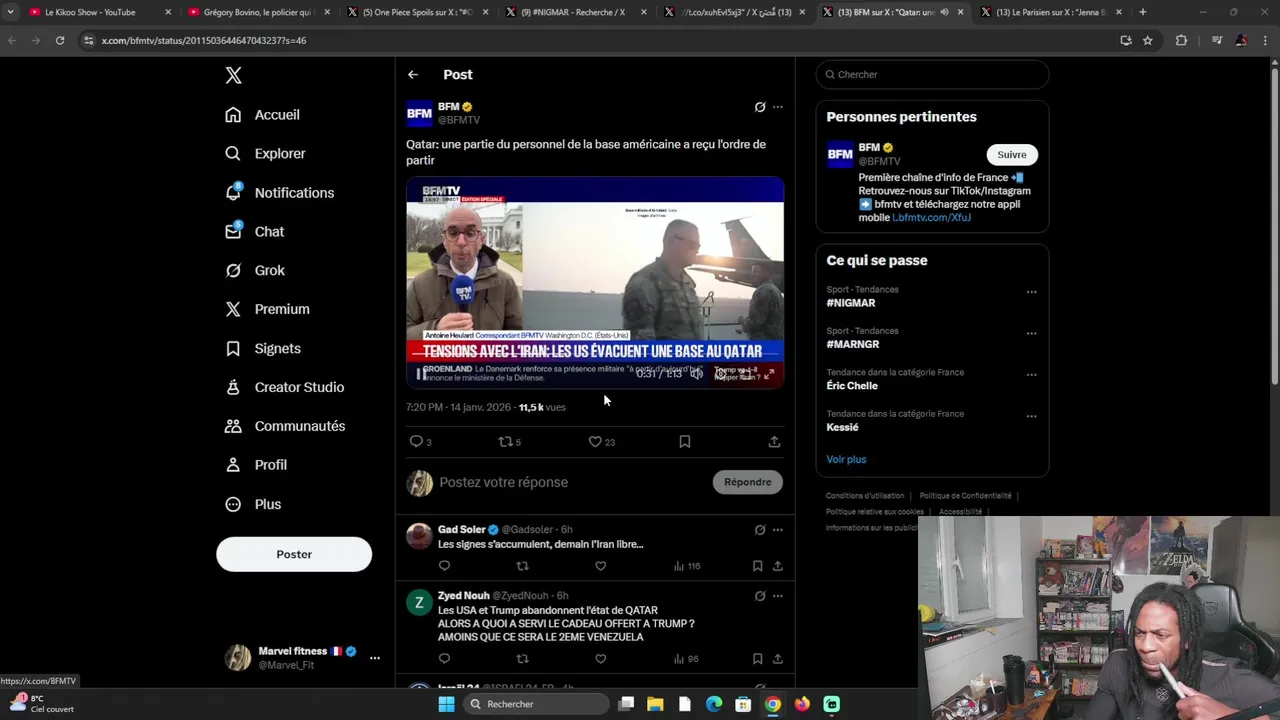
Task: Open more options for Éric Chelle trend
Action: click(x=1032, y=375)
